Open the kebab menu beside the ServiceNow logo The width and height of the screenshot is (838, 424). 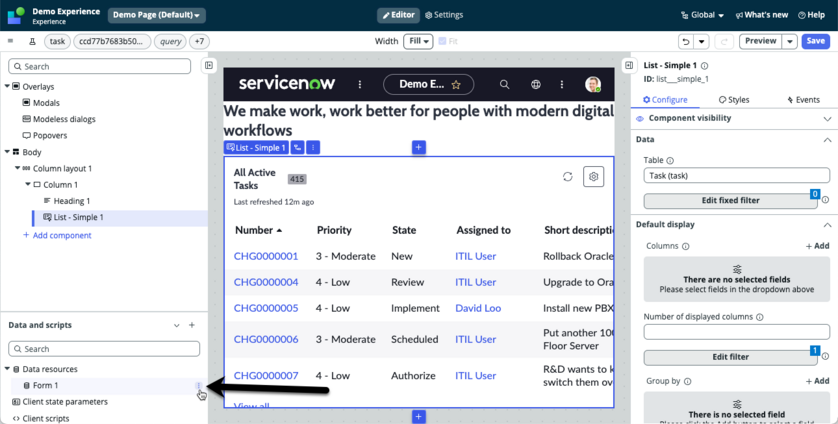tap(360, 84)
